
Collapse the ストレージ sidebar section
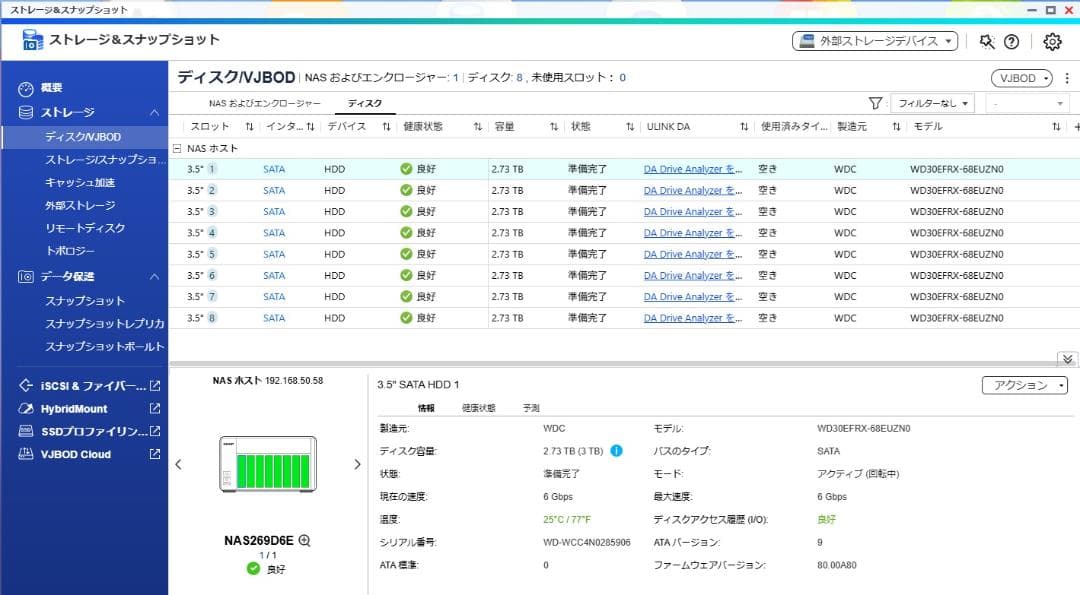click(x=156, y=112)
